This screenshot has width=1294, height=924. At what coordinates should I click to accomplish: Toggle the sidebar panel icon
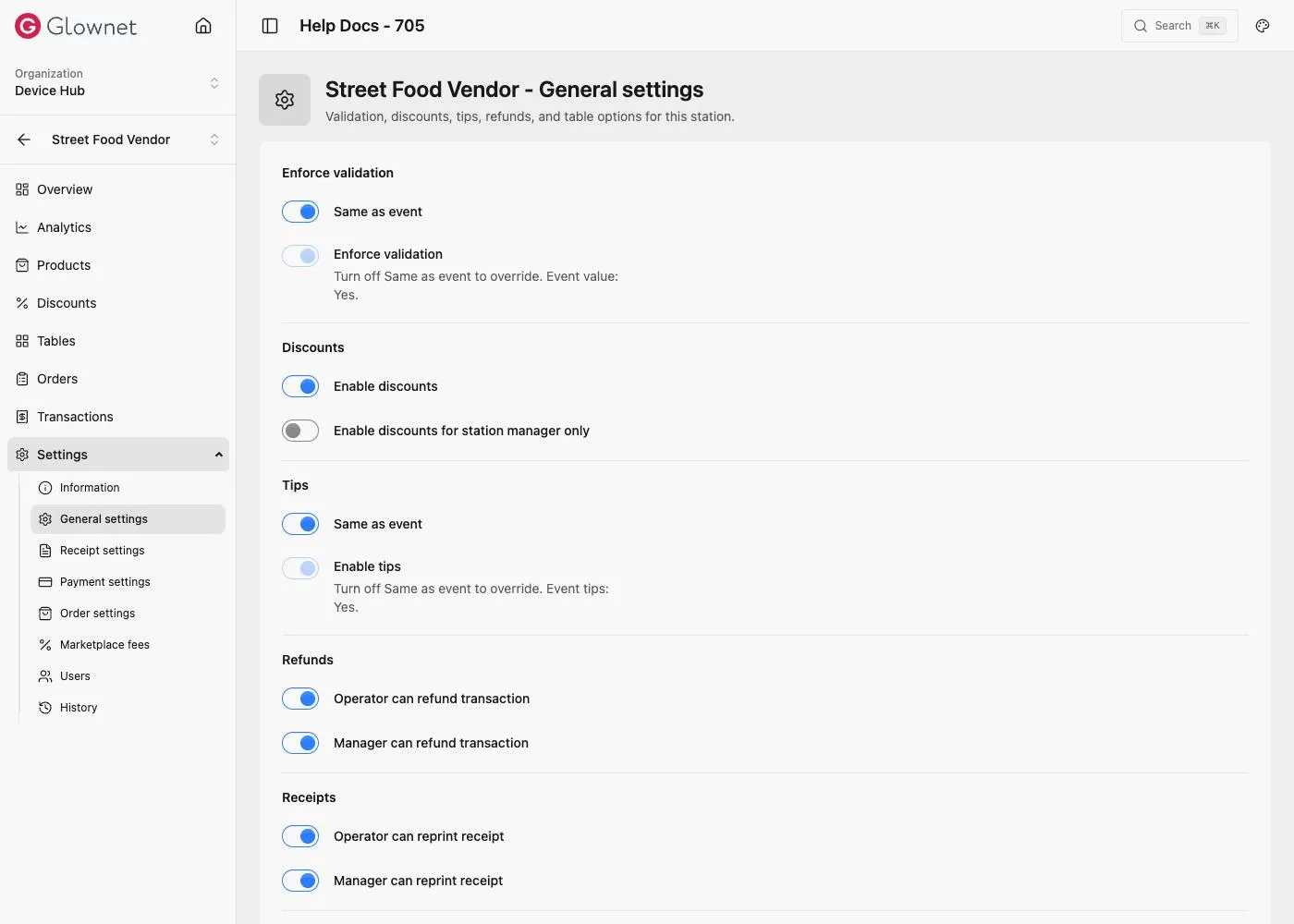(x=270, y=26)
